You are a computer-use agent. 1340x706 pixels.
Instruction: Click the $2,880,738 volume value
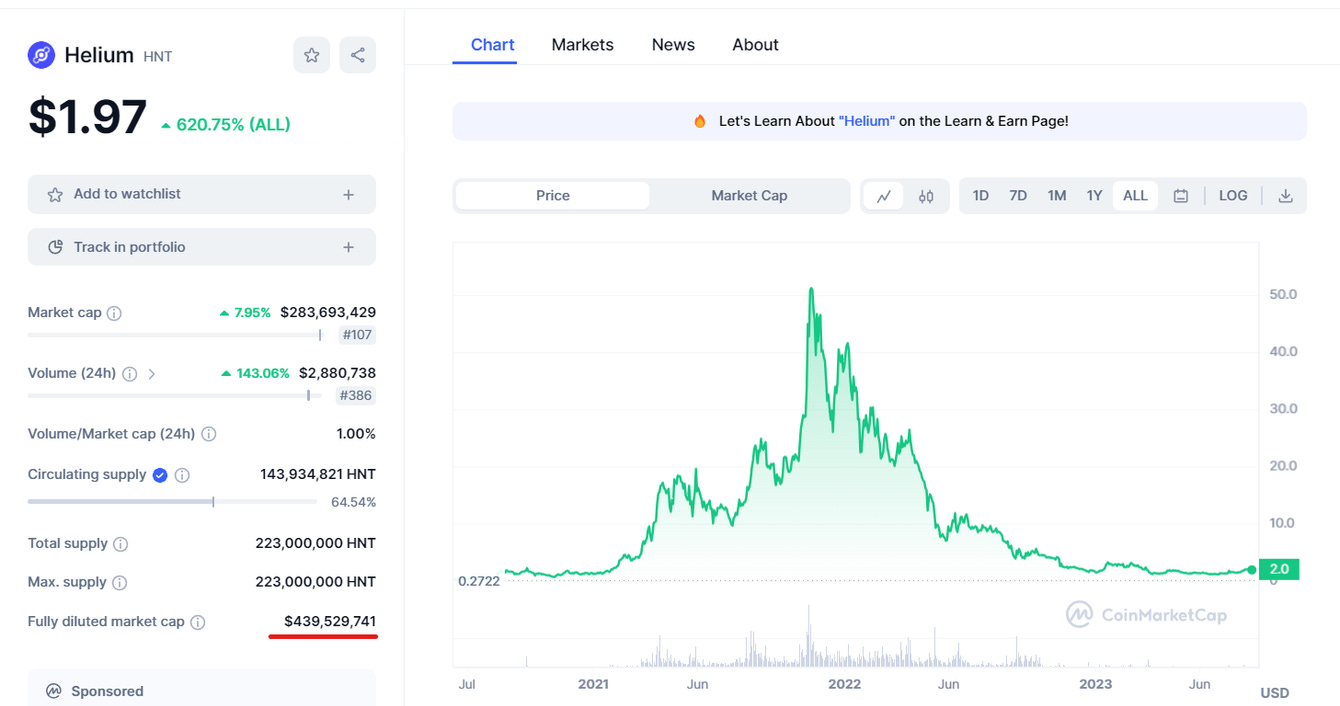tap(337, 374)
